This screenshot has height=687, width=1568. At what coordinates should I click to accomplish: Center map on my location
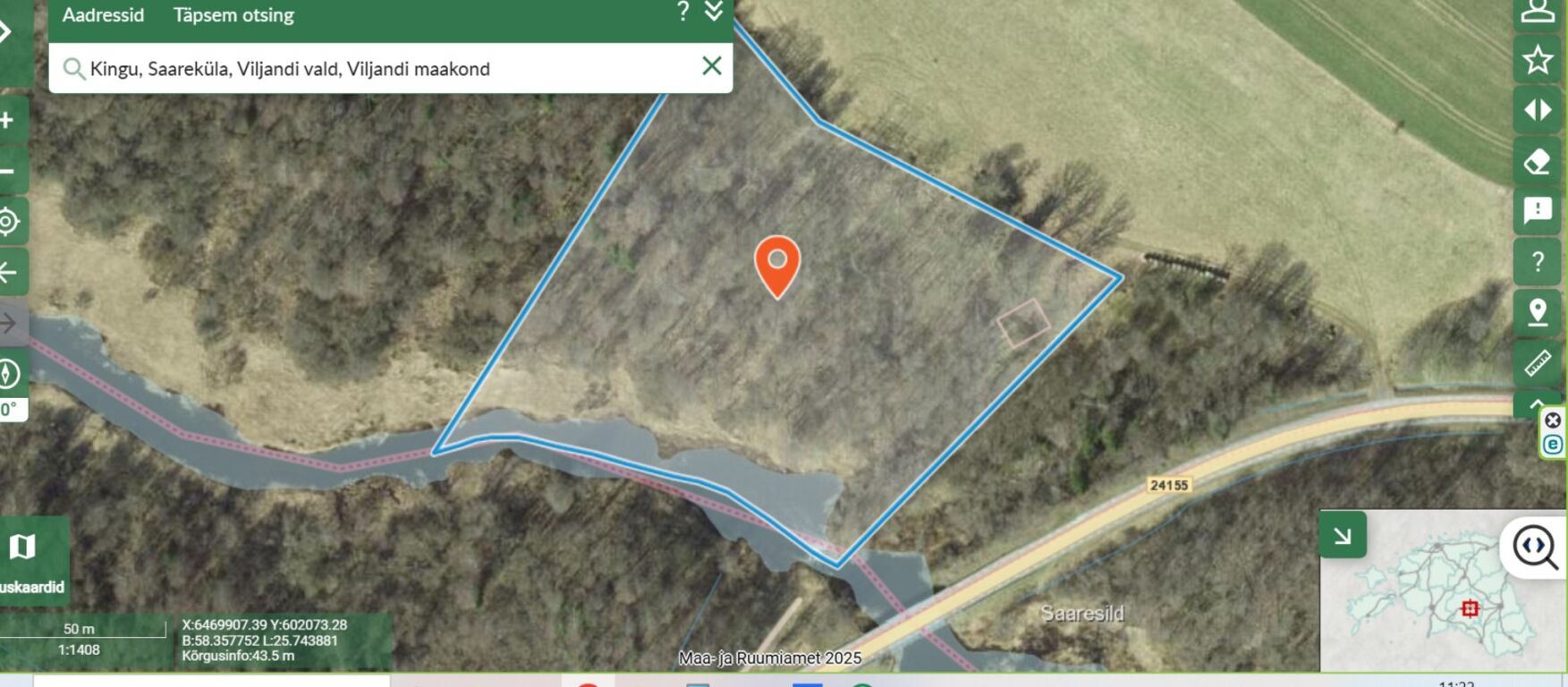[8, 221]
